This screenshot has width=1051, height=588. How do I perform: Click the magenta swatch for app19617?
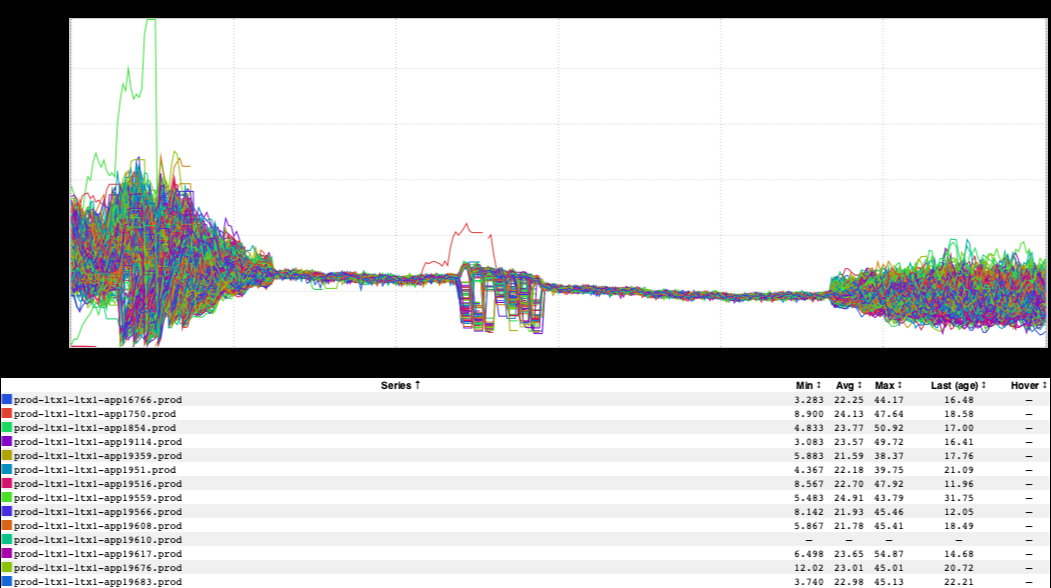[7, 554]
